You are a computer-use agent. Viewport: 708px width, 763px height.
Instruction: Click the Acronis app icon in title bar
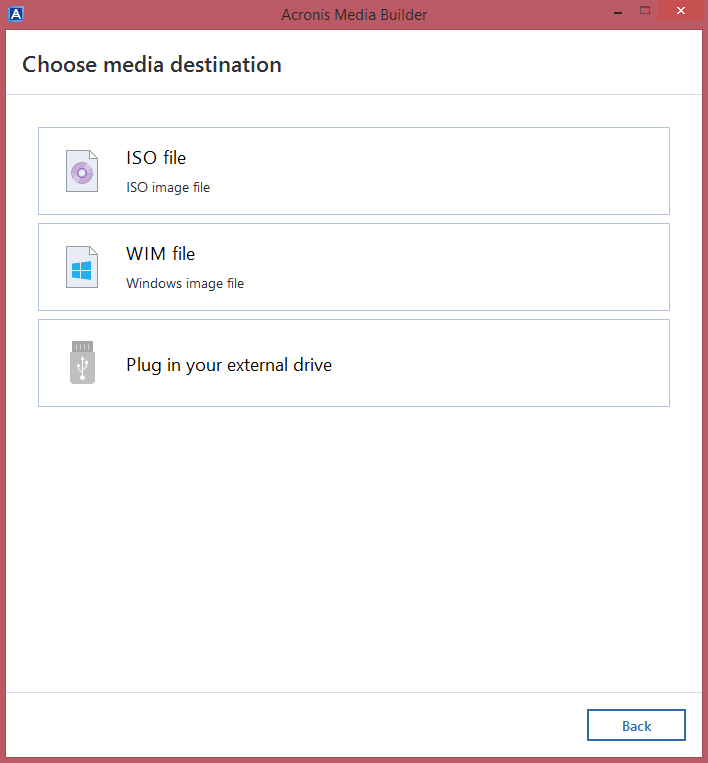coord(15,14)
